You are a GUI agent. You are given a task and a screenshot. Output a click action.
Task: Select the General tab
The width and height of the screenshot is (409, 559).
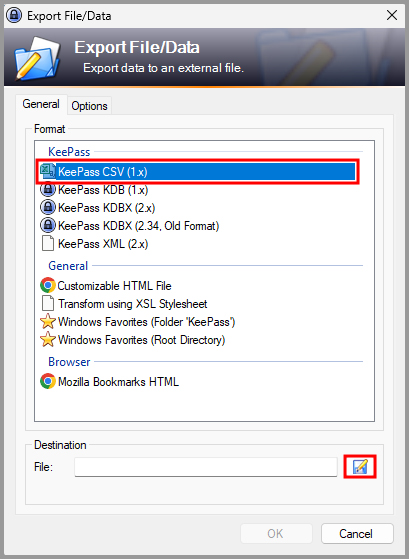(41, 104)
